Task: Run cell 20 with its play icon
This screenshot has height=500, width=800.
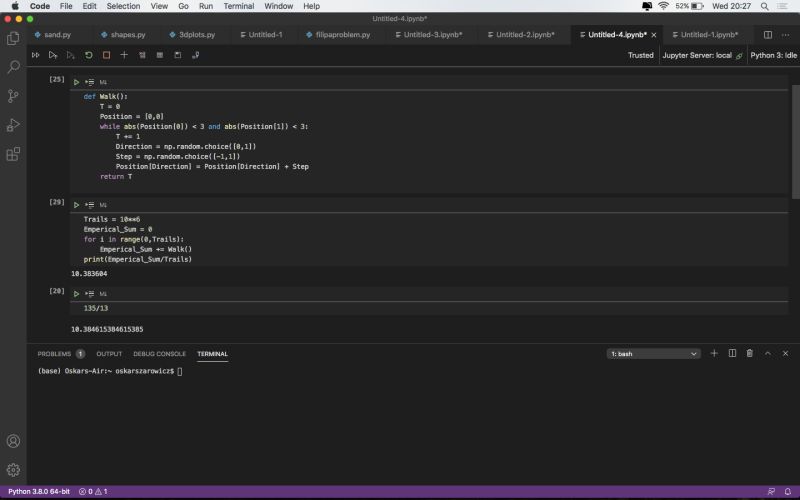Action: 77,294
